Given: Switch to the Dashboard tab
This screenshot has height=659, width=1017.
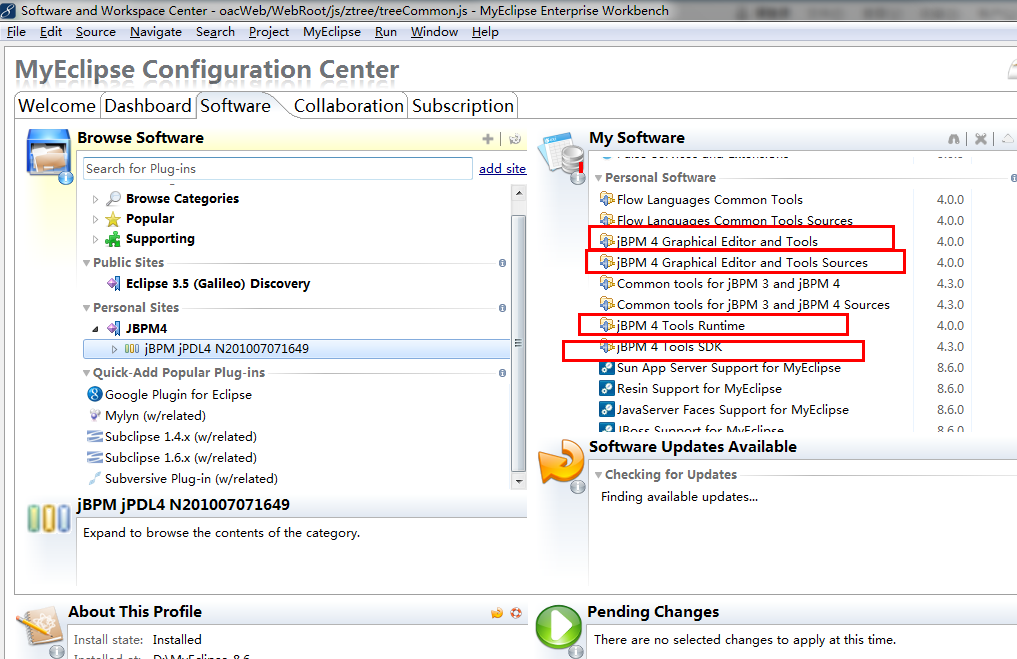Looking at the screenshot, I should [148, 106].
